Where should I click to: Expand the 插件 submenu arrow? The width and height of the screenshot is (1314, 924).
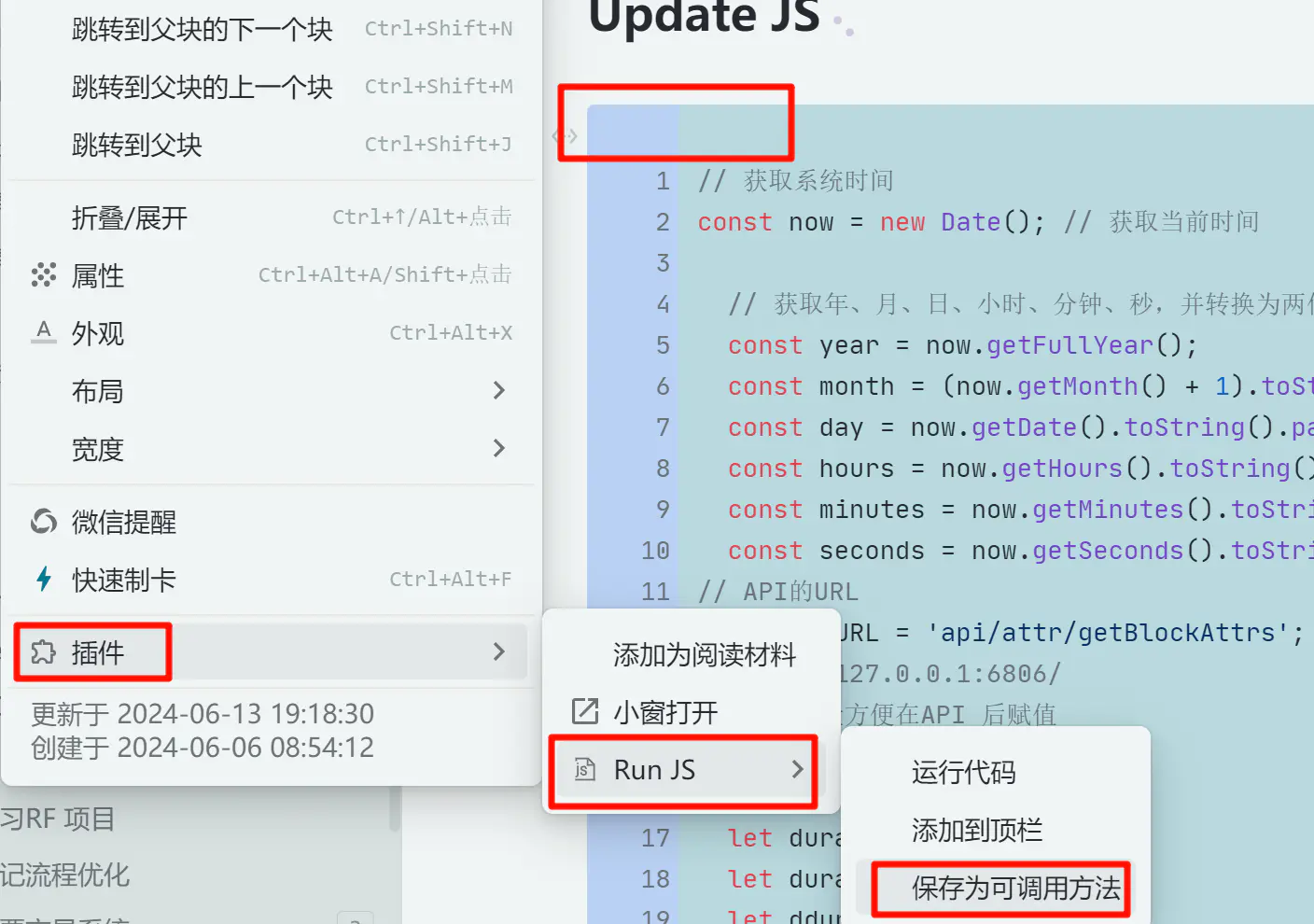(x=499, y=651)
